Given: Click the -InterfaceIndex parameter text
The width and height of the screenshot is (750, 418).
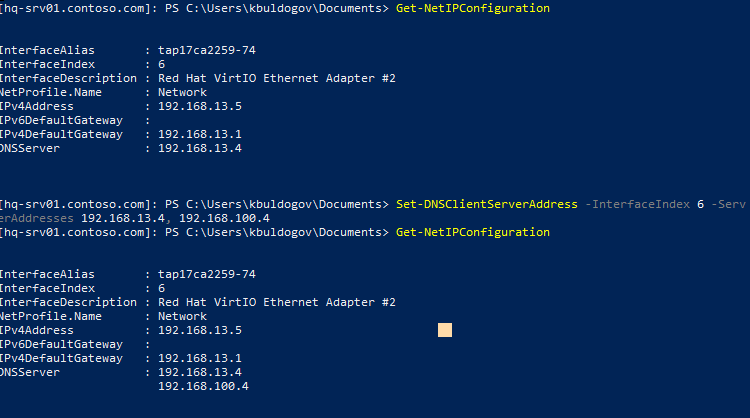Looking at the screenshot, I should tap(638, 204).
